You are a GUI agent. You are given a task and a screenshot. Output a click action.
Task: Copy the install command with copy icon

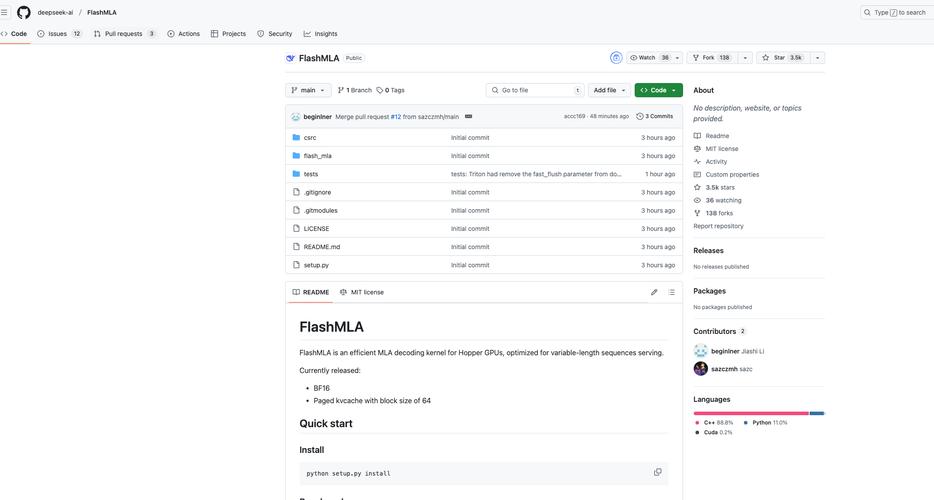pos(658,472)
